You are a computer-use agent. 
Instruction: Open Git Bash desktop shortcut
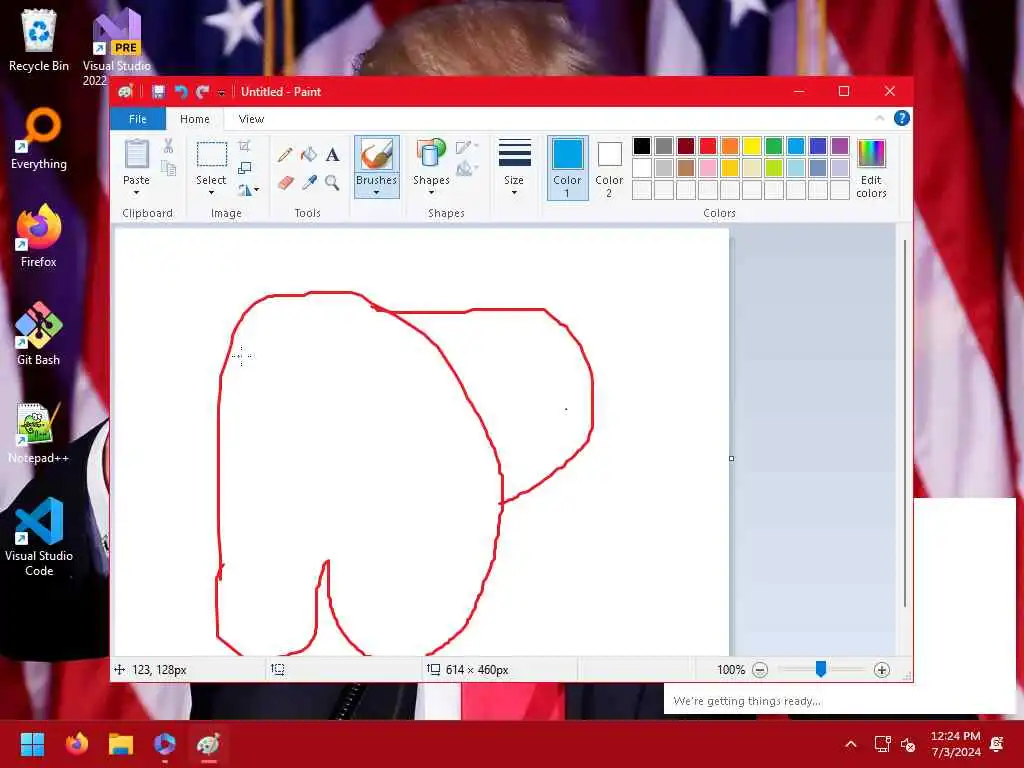pos(39,333)
